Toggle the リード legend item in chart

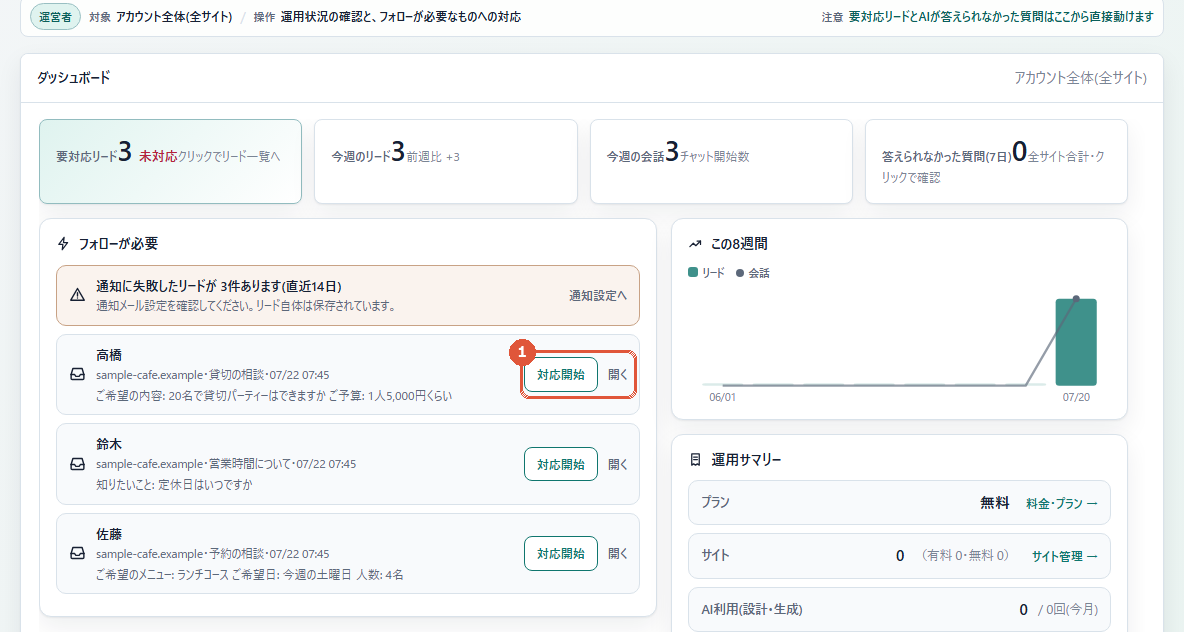point(706,273)
